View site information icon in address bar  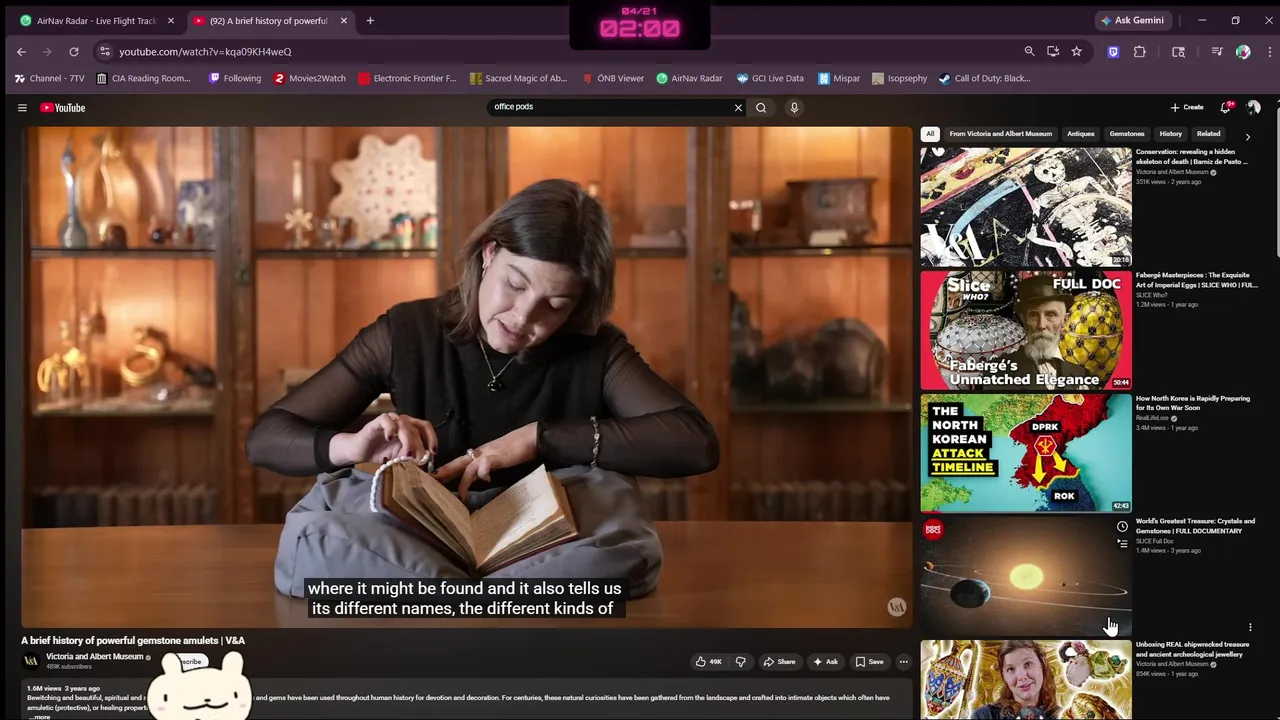pos(105,52)
